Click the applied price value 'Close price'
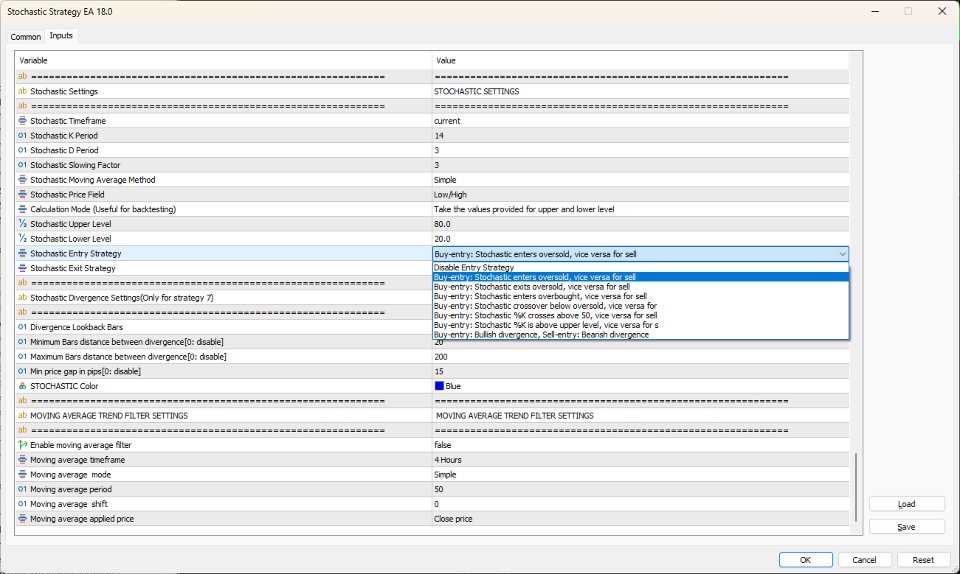The width and height of the screenshot is (960, 574). pyautogui.click(x=453, y=519)
